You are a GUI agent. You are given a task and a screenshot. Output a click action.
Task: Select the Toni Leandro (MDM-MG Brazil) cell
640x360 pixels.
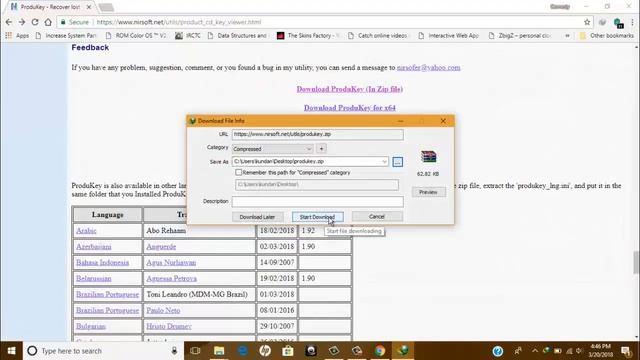199,294
